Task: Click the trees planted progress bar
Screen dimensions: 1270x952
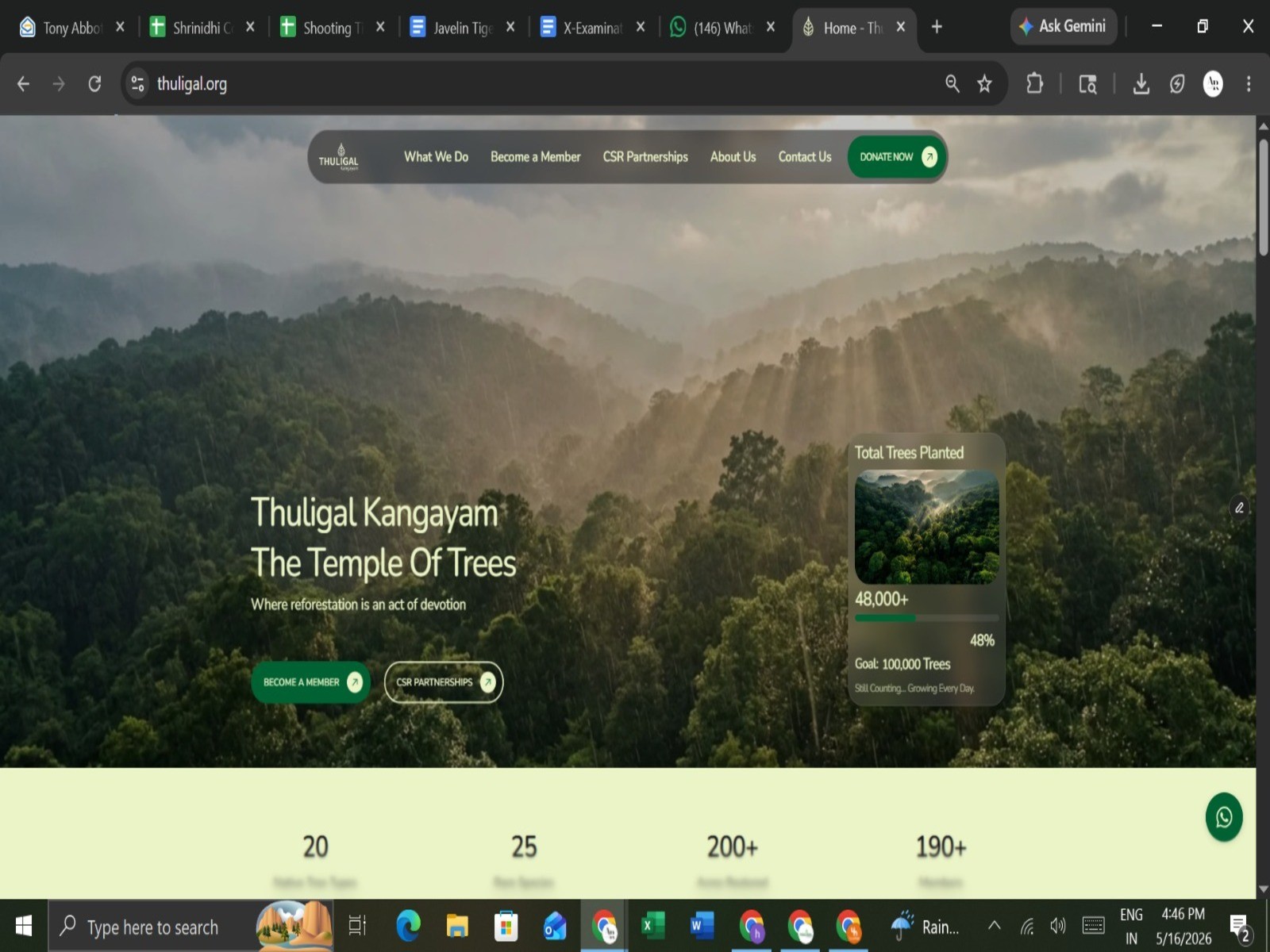Action: (x=926, y=617)
